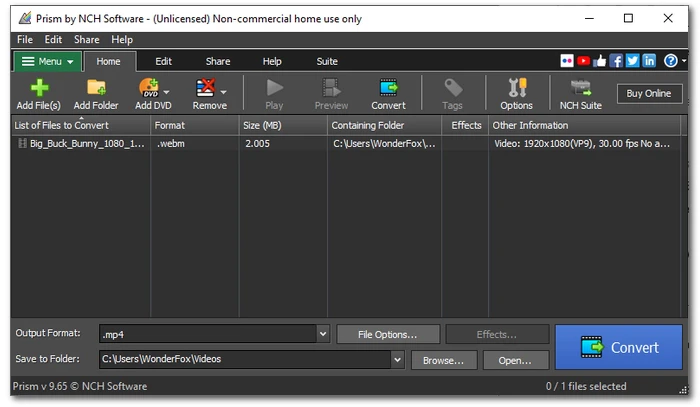Click the Containing Folder column header

pyautogui.click(x=384, y=125)
